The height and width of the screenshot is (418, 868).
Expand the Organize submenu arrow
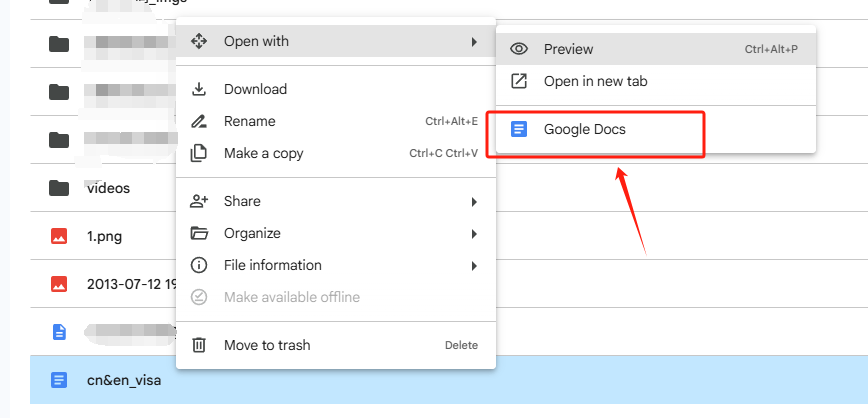point(474,234)
